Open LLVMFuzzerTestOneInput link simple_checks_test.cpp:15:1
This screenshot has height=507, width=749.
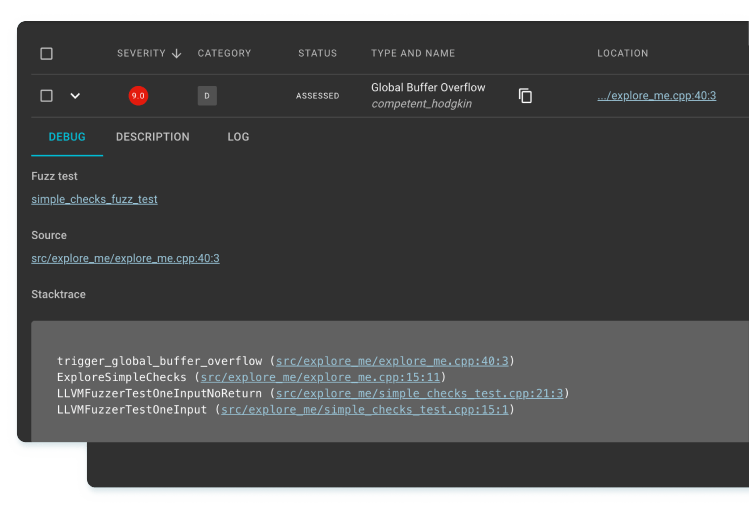tap(364, 410)
